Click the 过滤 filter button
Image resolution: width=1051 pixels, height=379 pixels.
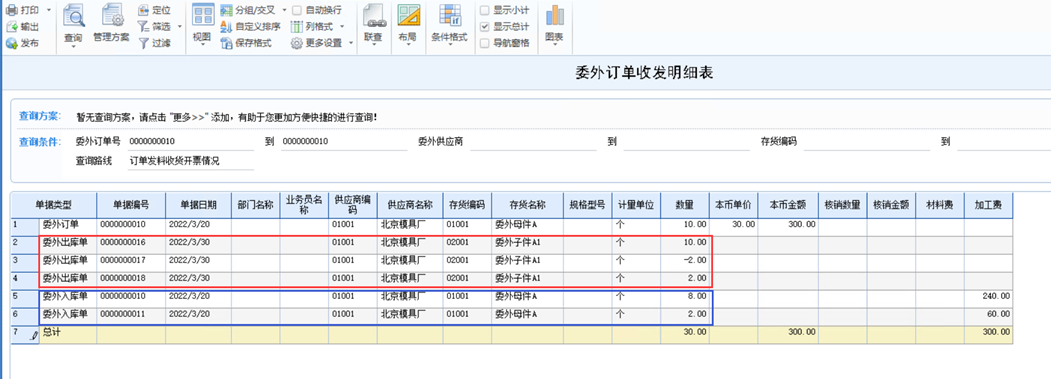(x=154, y=43)
